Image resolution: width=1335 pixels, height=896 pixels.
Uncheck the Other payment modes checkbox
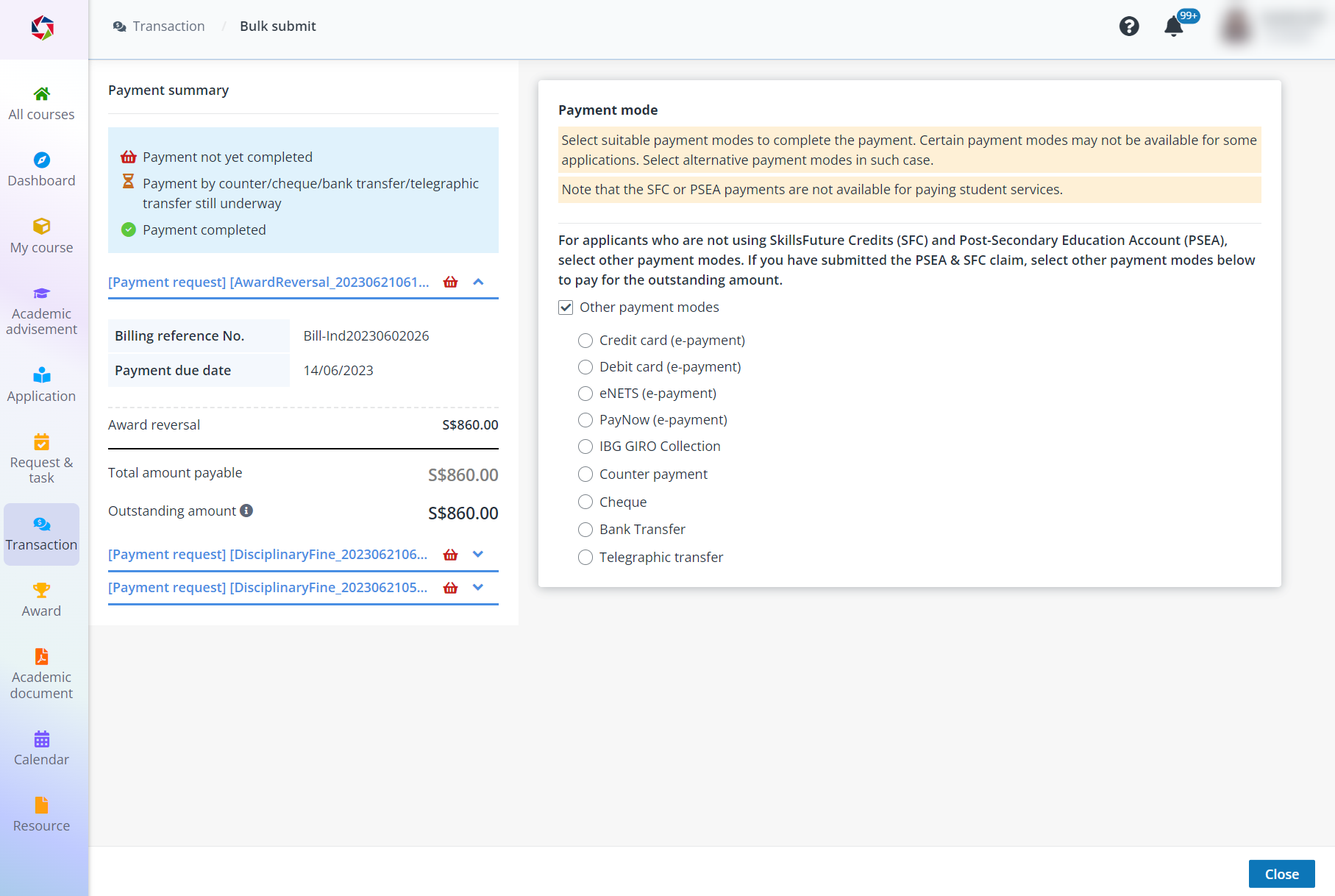click(566, 307)
